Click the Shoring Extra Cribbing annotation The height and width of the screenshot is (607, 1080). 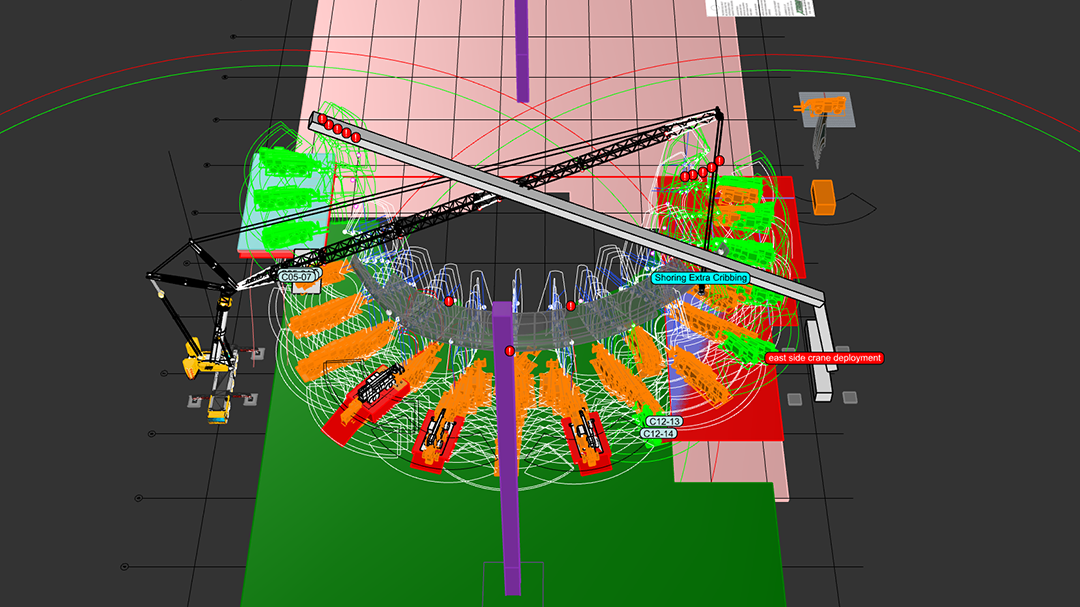tap(700, 278)
